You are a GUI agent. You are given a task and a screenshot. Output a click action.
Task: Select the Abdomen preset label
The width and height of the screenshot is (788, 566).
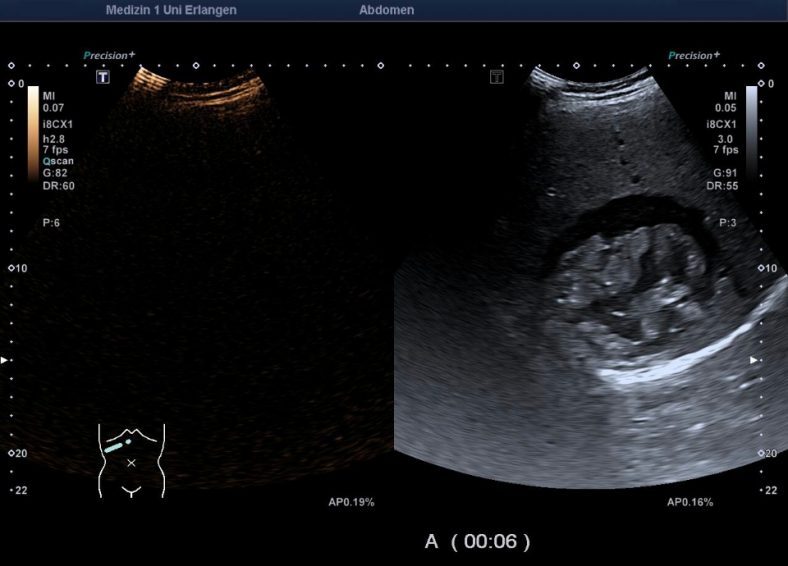[386, 10]
